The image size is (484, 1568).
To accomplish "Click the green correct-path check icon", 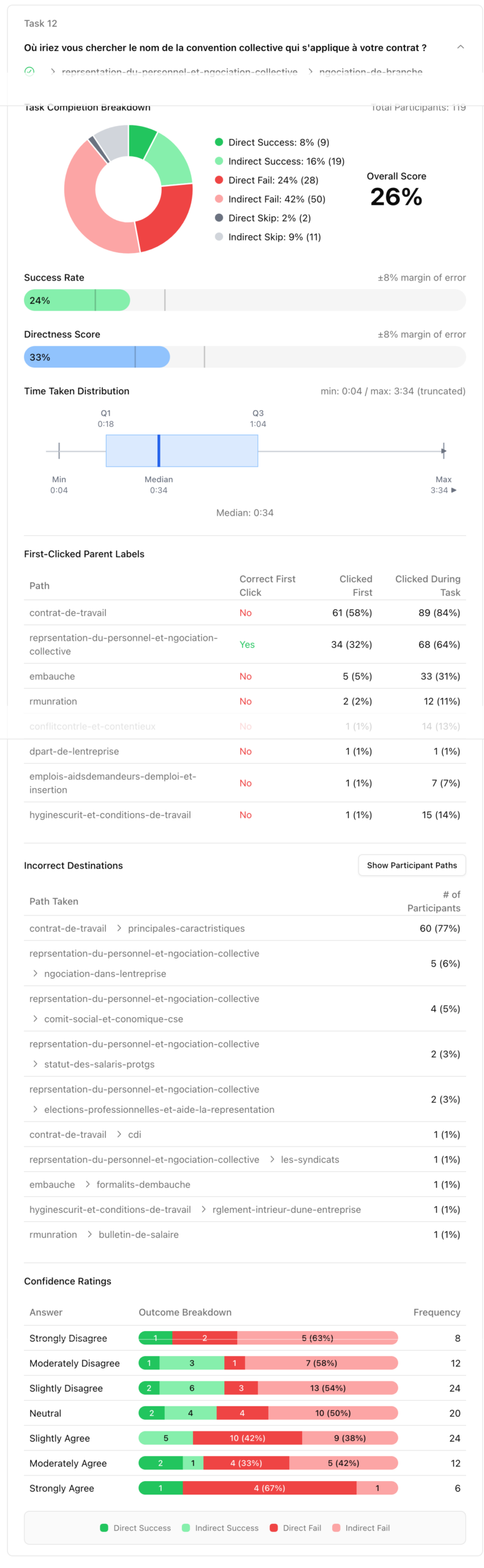I will pyautogui.click(x=29, y=72).
